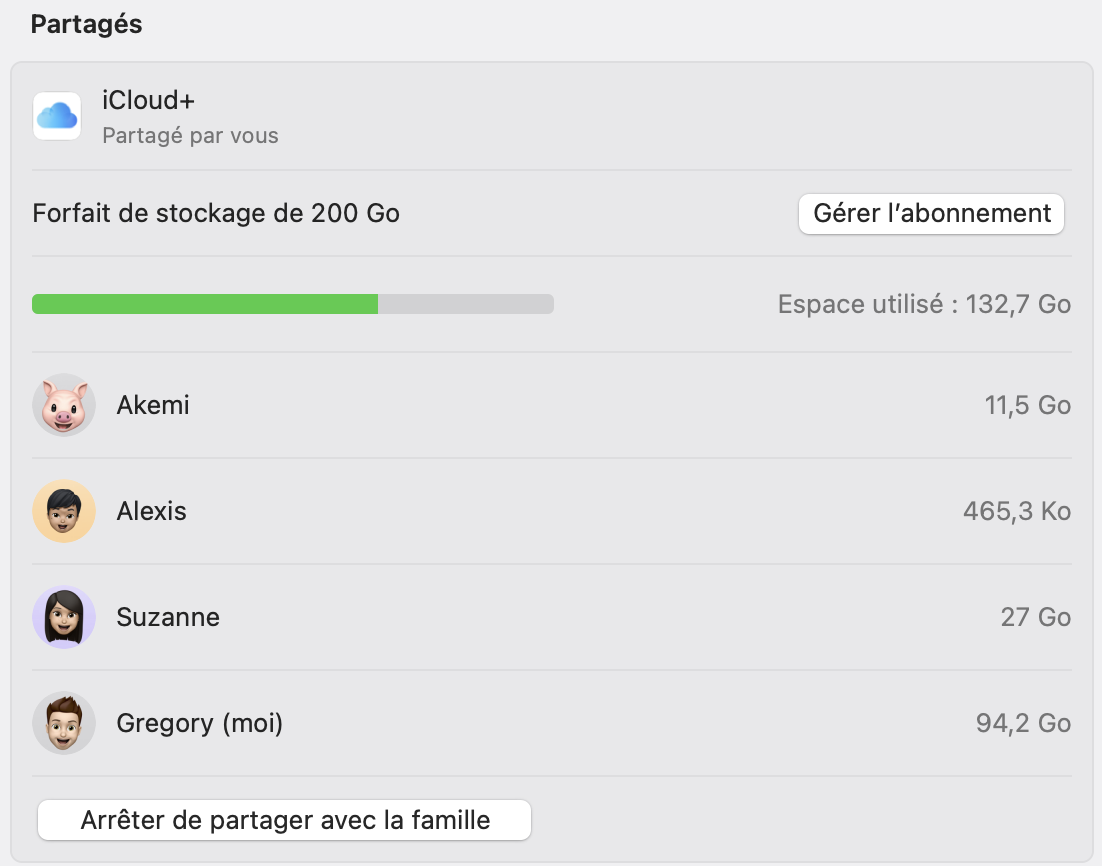This screenshot has width=1102, height=866.
Task: Click Akemi's 11,5 Go storage value
Action: (x=1027, y=405)
